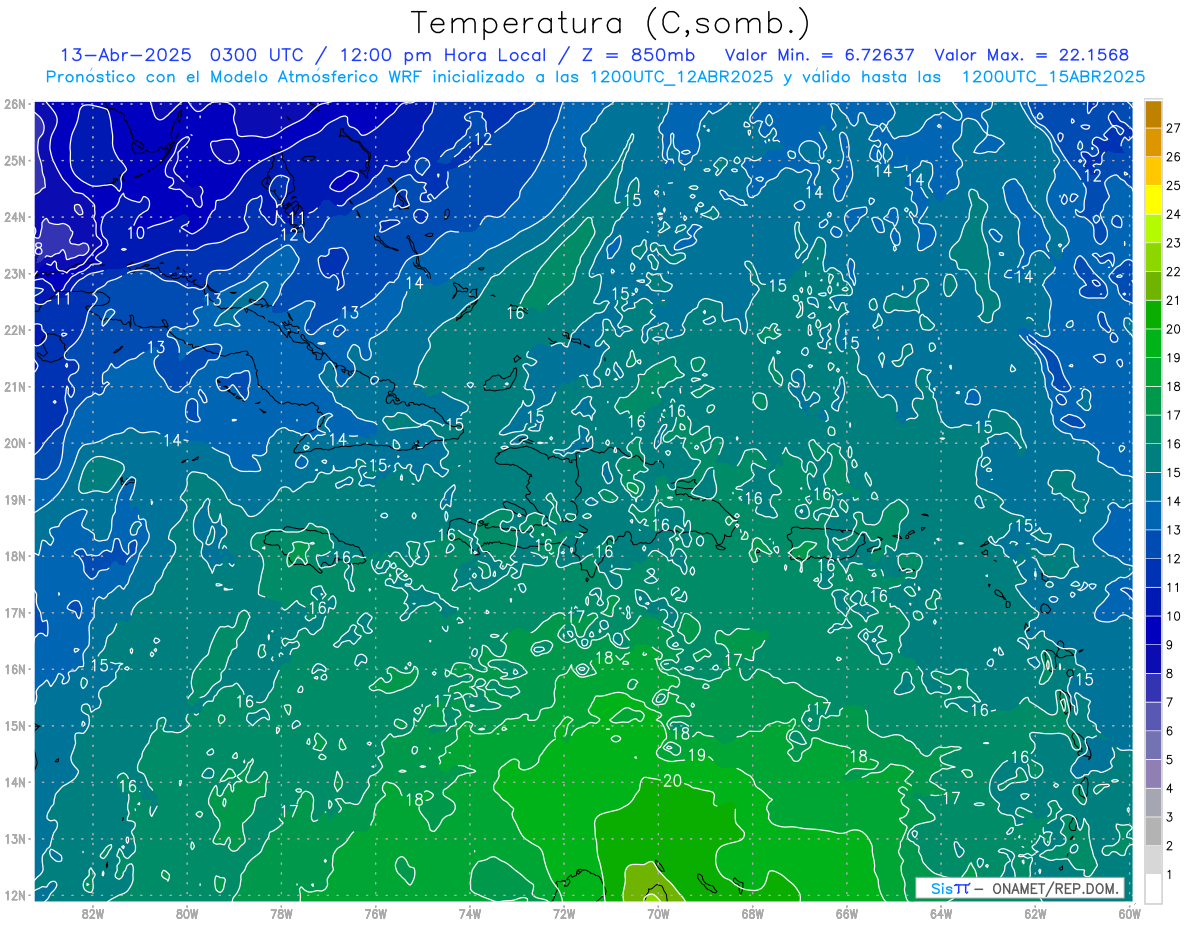Click the '24N' latitude axis label

14,217
